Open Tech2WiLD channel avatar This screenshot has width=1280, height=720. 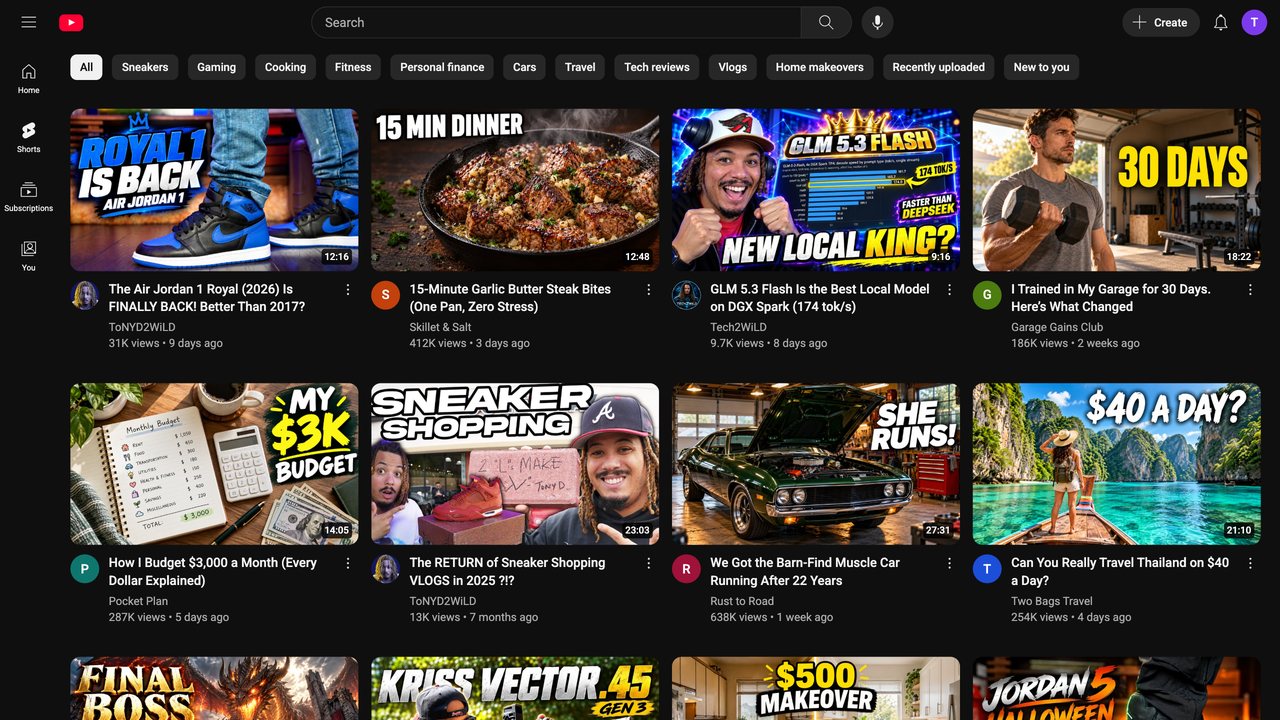(686, 295)
